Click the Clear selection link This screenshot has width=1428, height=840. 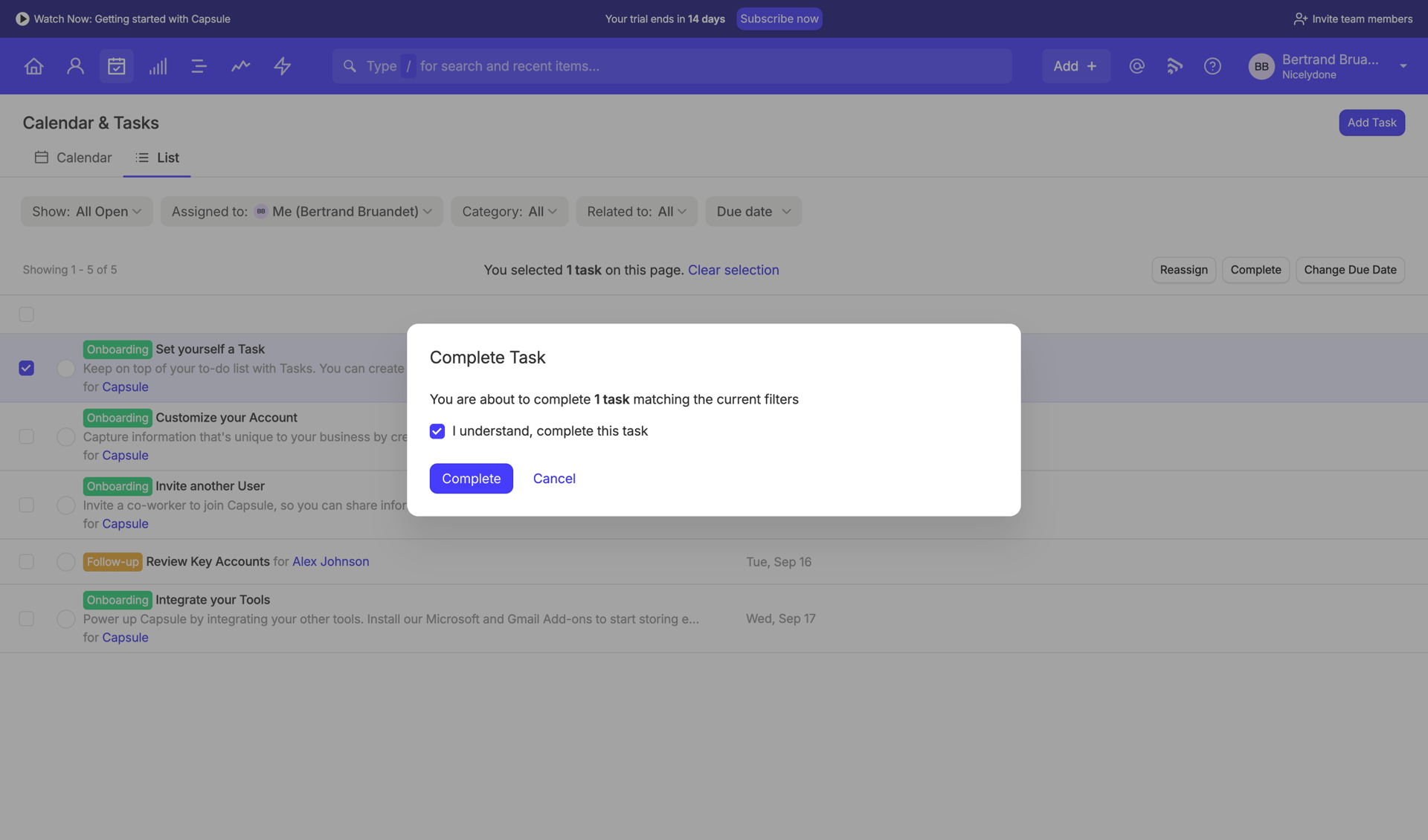[x=733, y=270]
